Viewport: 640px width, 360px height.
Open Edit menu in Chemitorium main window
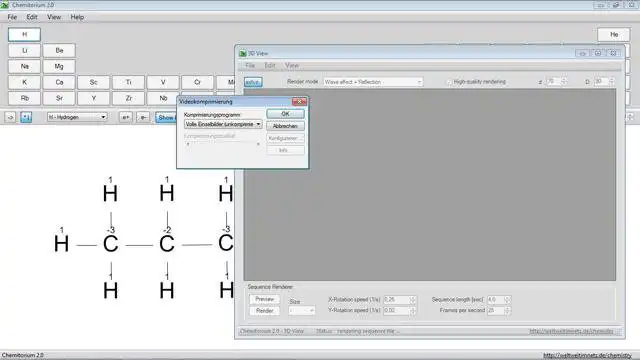point(32,17)
